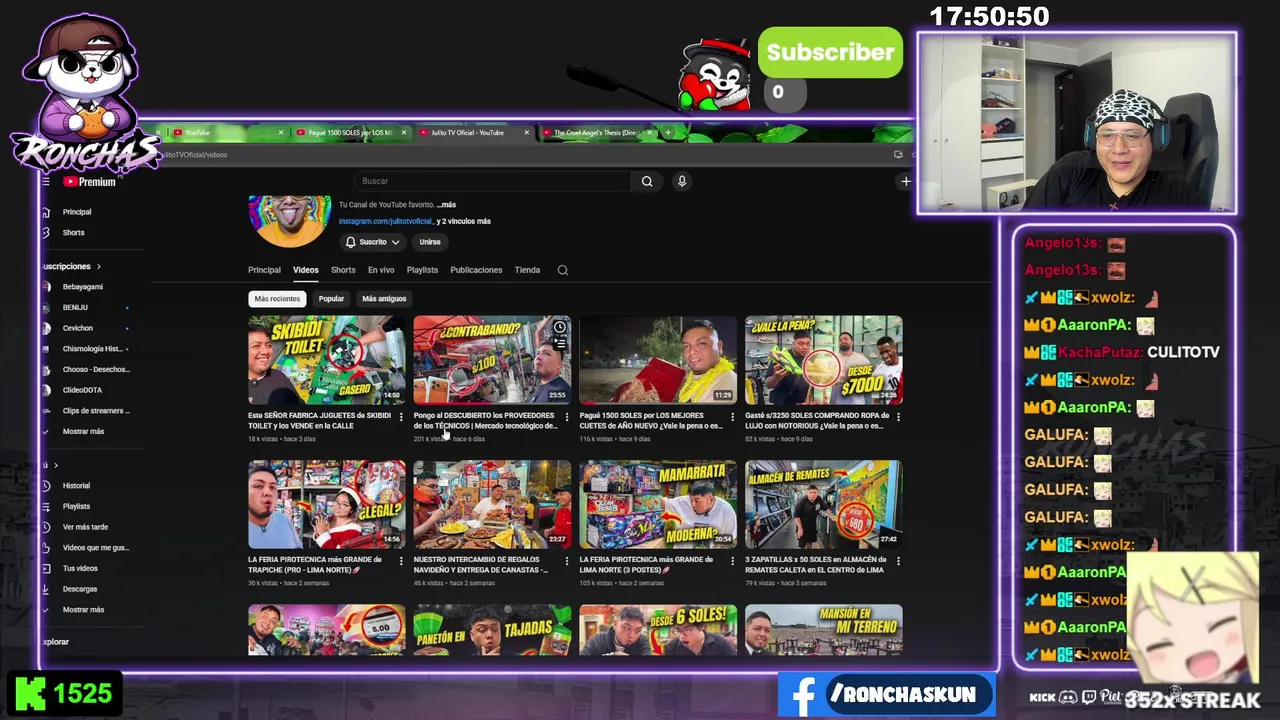Search within channel using magnifier icon

click(563, 270)
